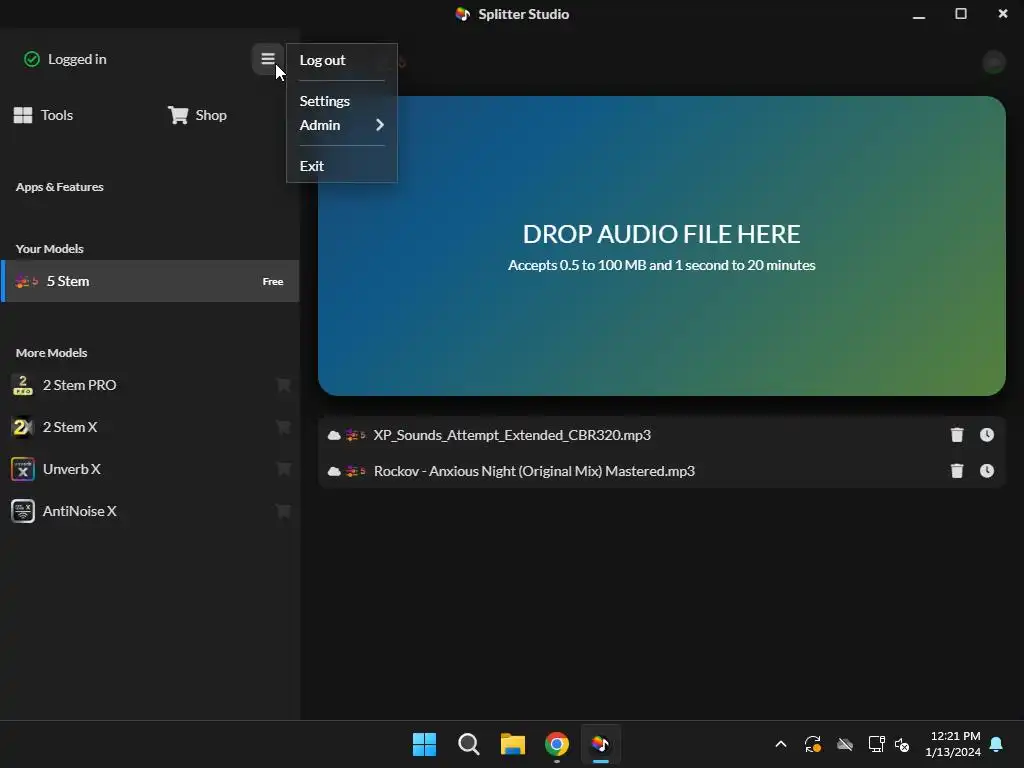Select the AntiNoise X model
1024x768 pixels.
(150, 511)
